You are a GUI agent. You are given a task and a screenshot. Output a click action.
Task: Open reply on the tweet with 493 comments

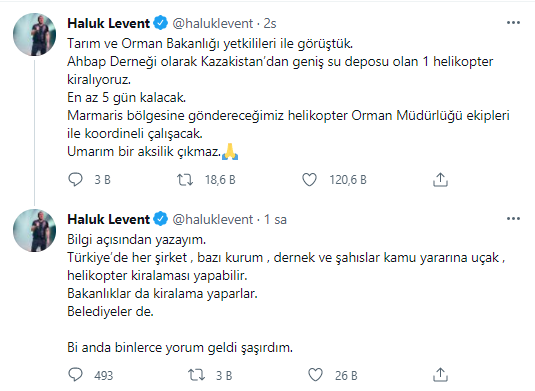pyautogui.click(x=75, y=375)
